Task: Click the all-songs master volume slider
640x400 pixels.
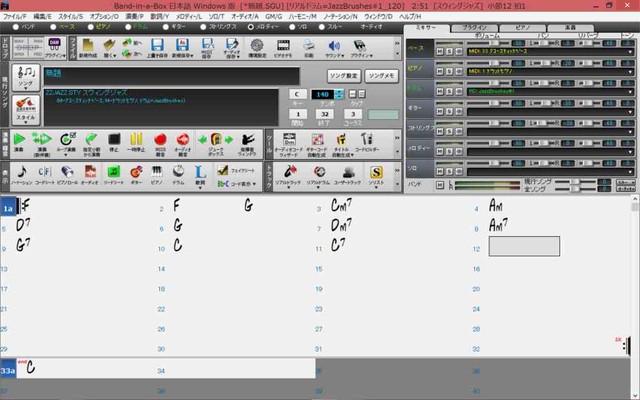Action: [575, 189]
